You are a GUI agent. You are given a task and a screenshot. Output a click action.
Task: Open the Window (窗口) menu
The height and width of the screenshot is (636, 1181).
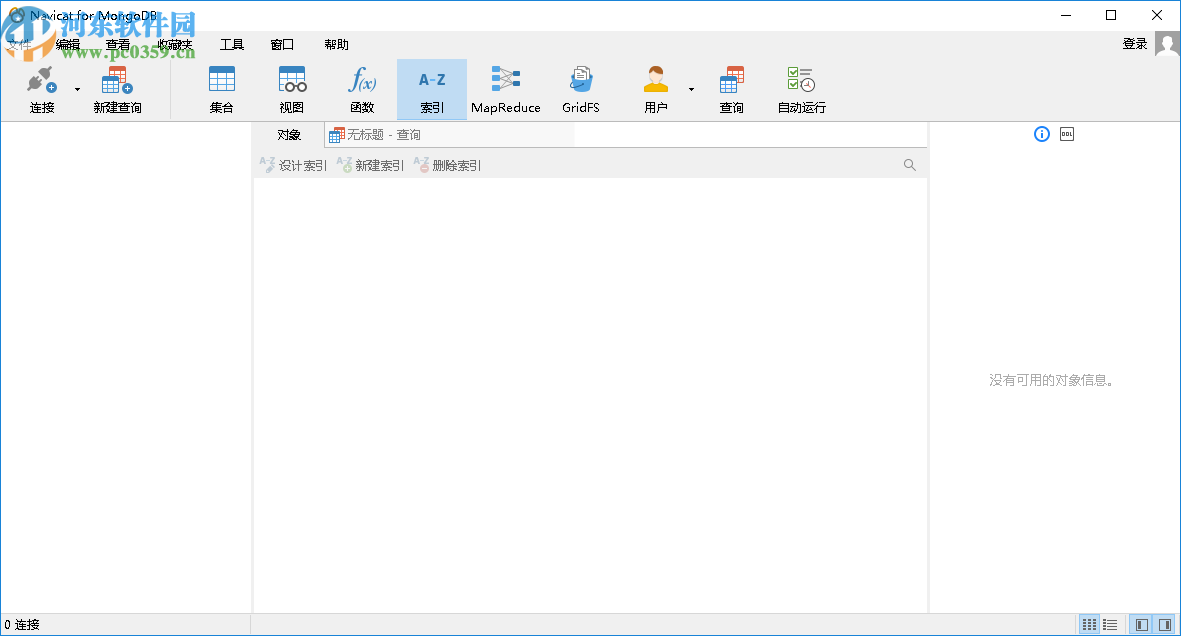click(x=282, y=44)
